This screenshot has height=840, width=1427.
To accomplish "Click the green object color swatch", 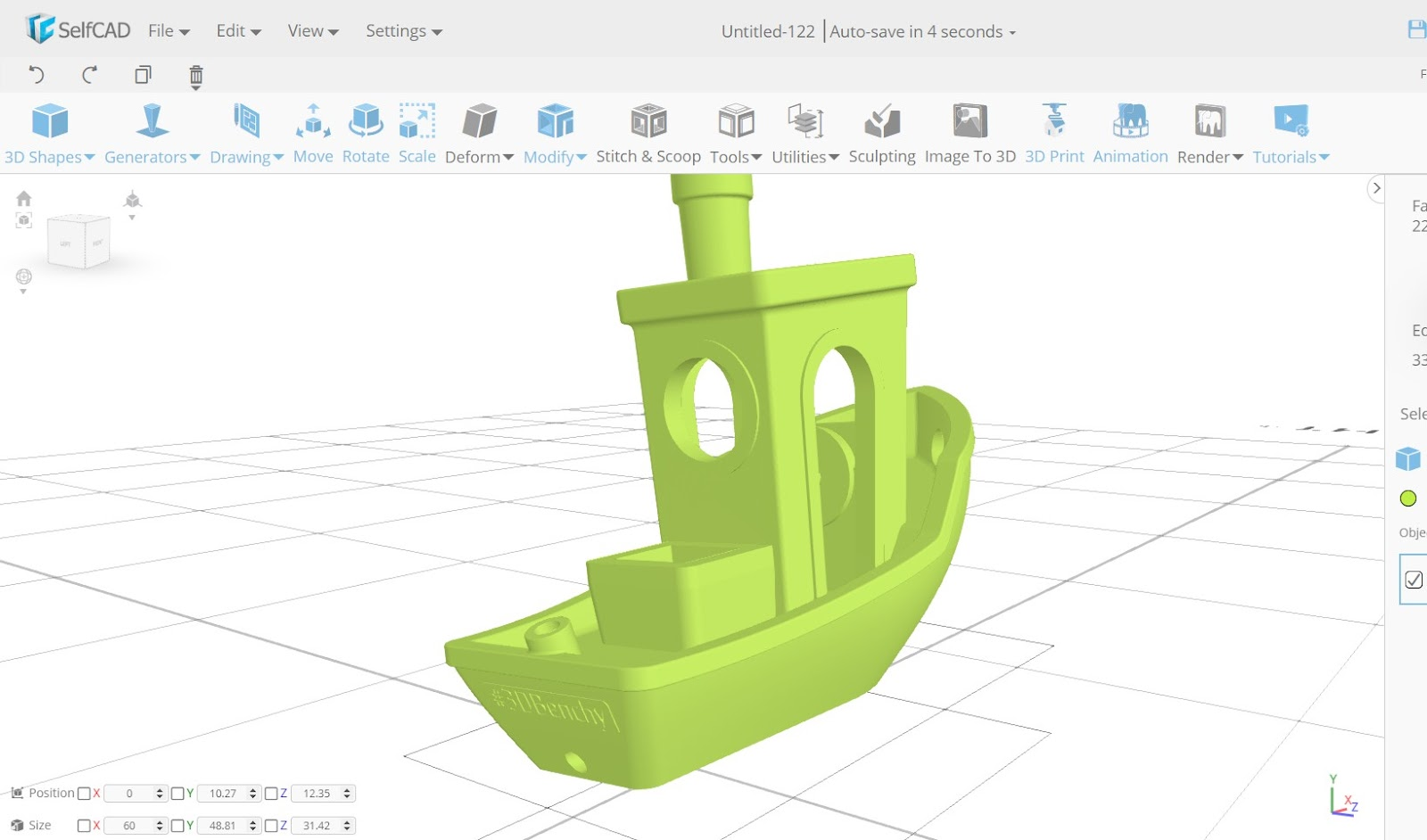I will click(x=1408, y=498).
